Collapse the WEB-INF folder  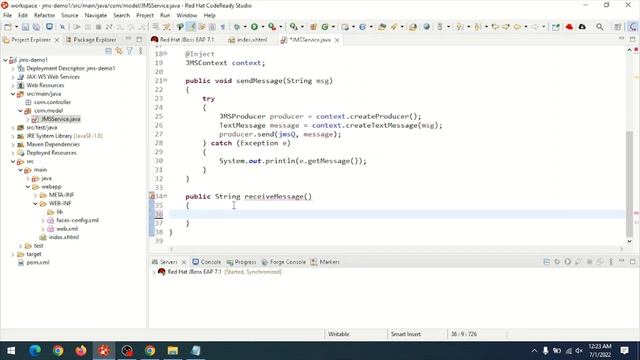[x=36, y=203]
